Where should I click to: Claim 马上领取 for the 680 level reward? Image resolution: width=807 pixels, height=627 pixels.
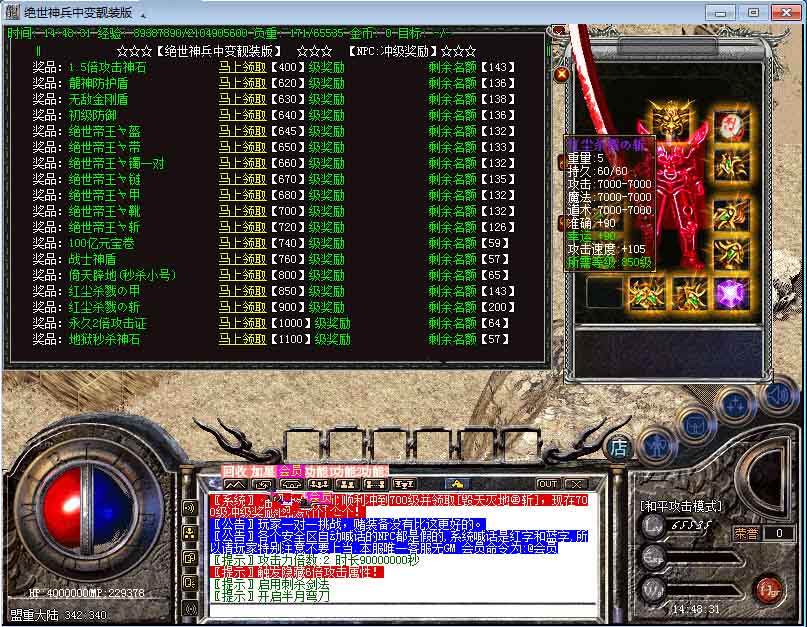pyautogui.click(x=242, y=195)
